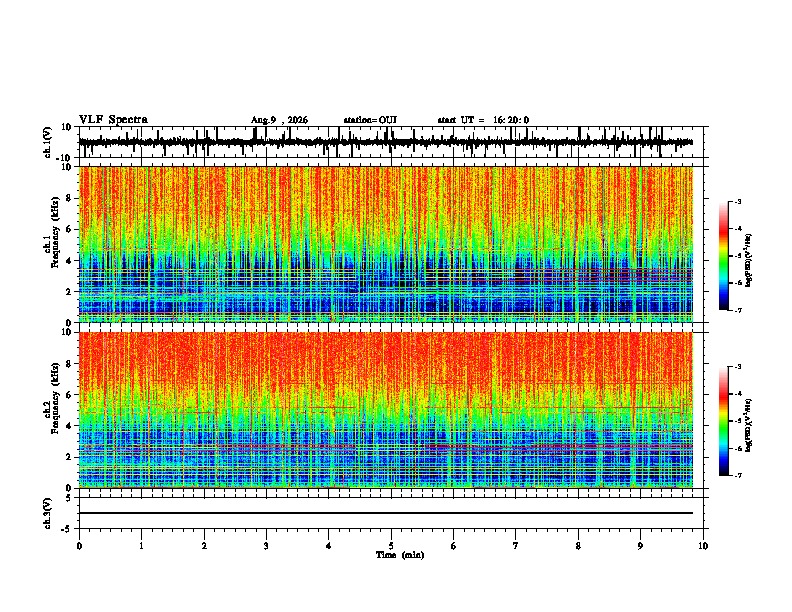
Task: Click the flat ch.3 voltage line
Action: [x=385, y=513]
